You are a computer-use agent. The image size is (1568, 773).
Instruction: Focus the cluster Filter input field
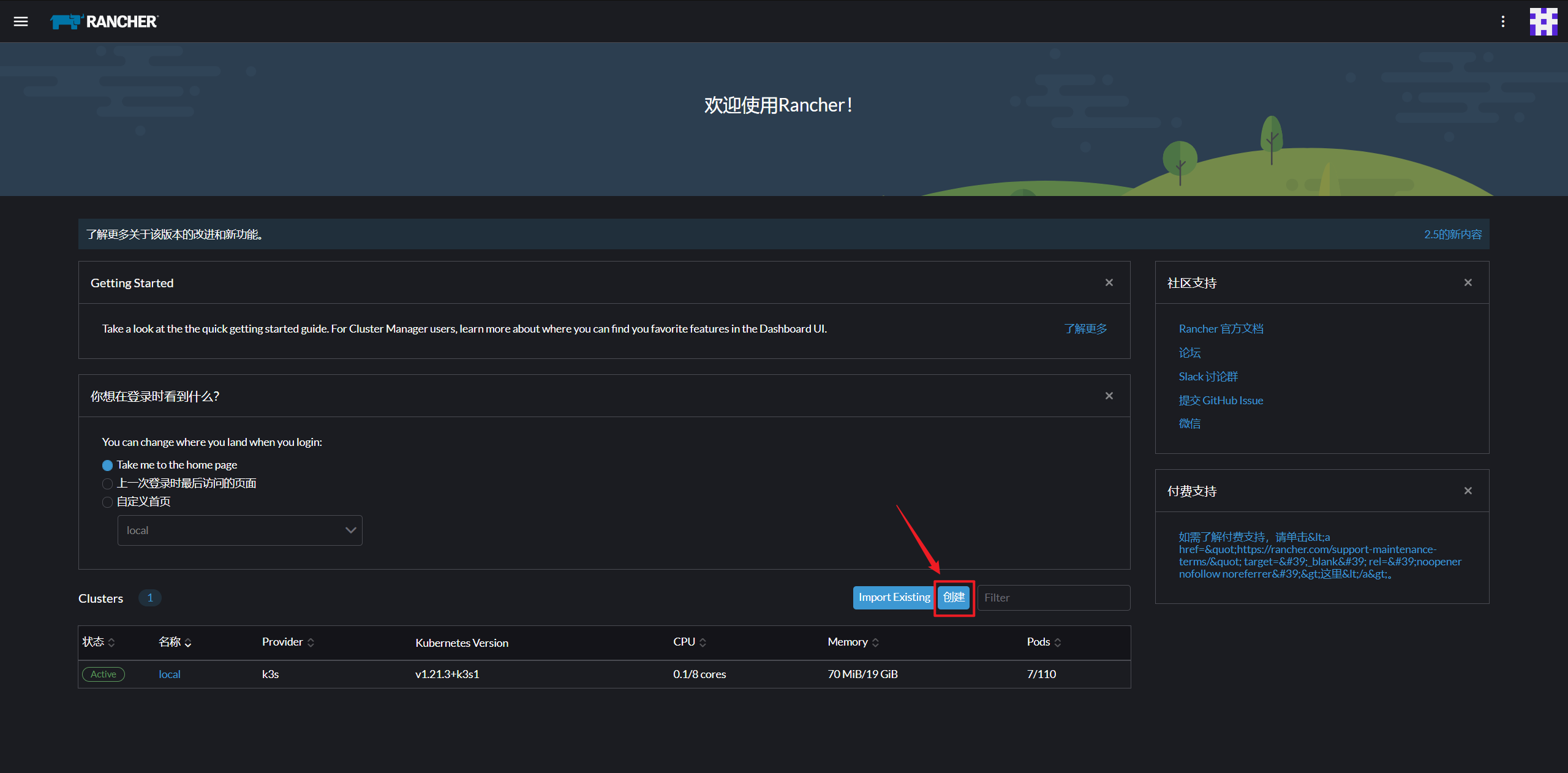[x=1053, y=598]
